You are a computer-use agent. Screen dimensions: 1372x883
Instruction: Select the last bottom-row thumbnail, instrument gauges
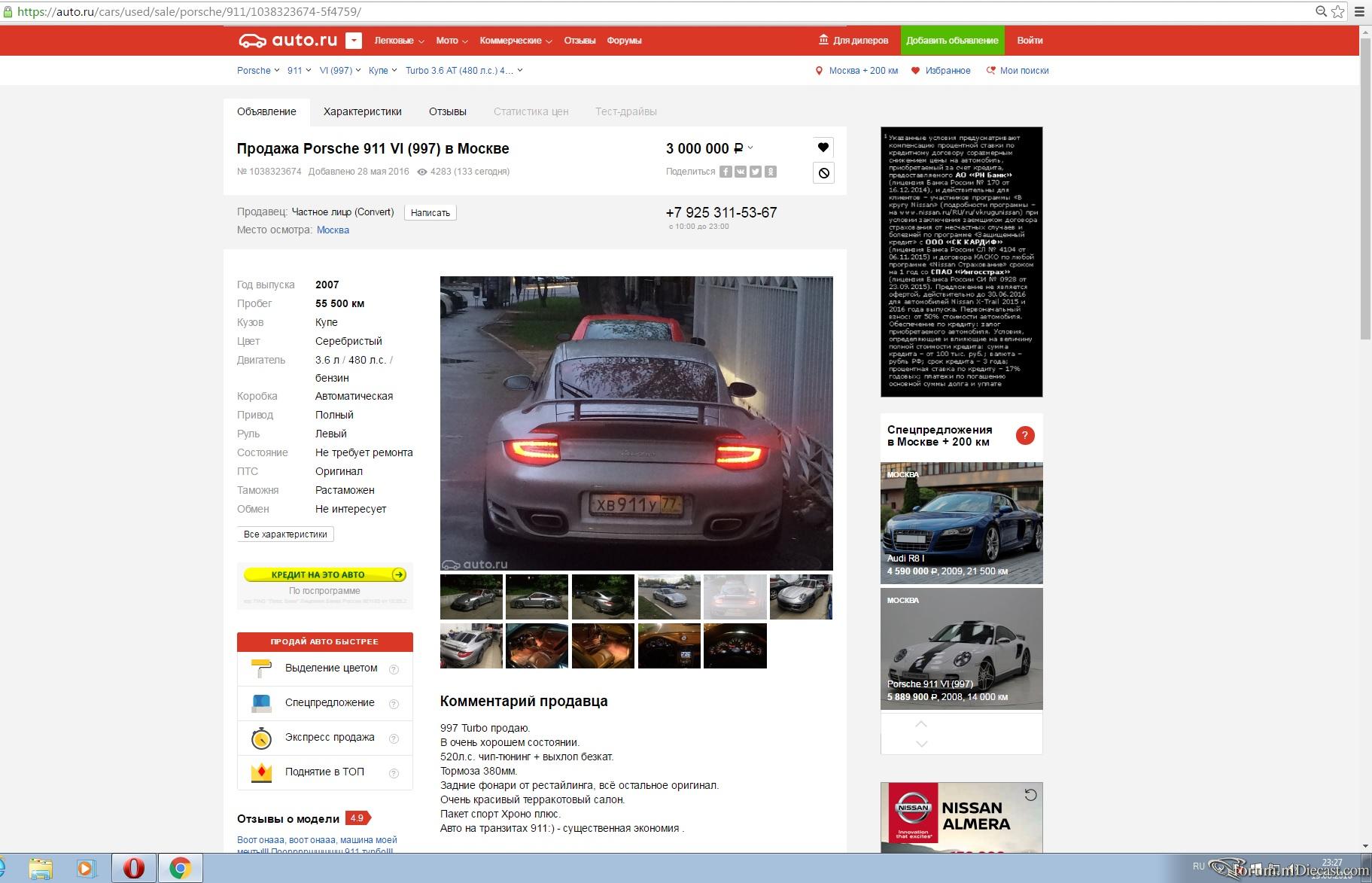735,646
